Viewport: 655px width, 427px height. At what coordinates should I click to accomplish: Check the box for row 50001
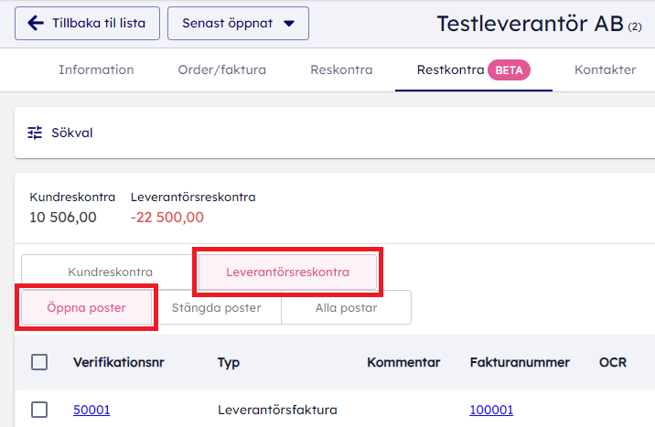pyautogui.click(x=39, y=409)
